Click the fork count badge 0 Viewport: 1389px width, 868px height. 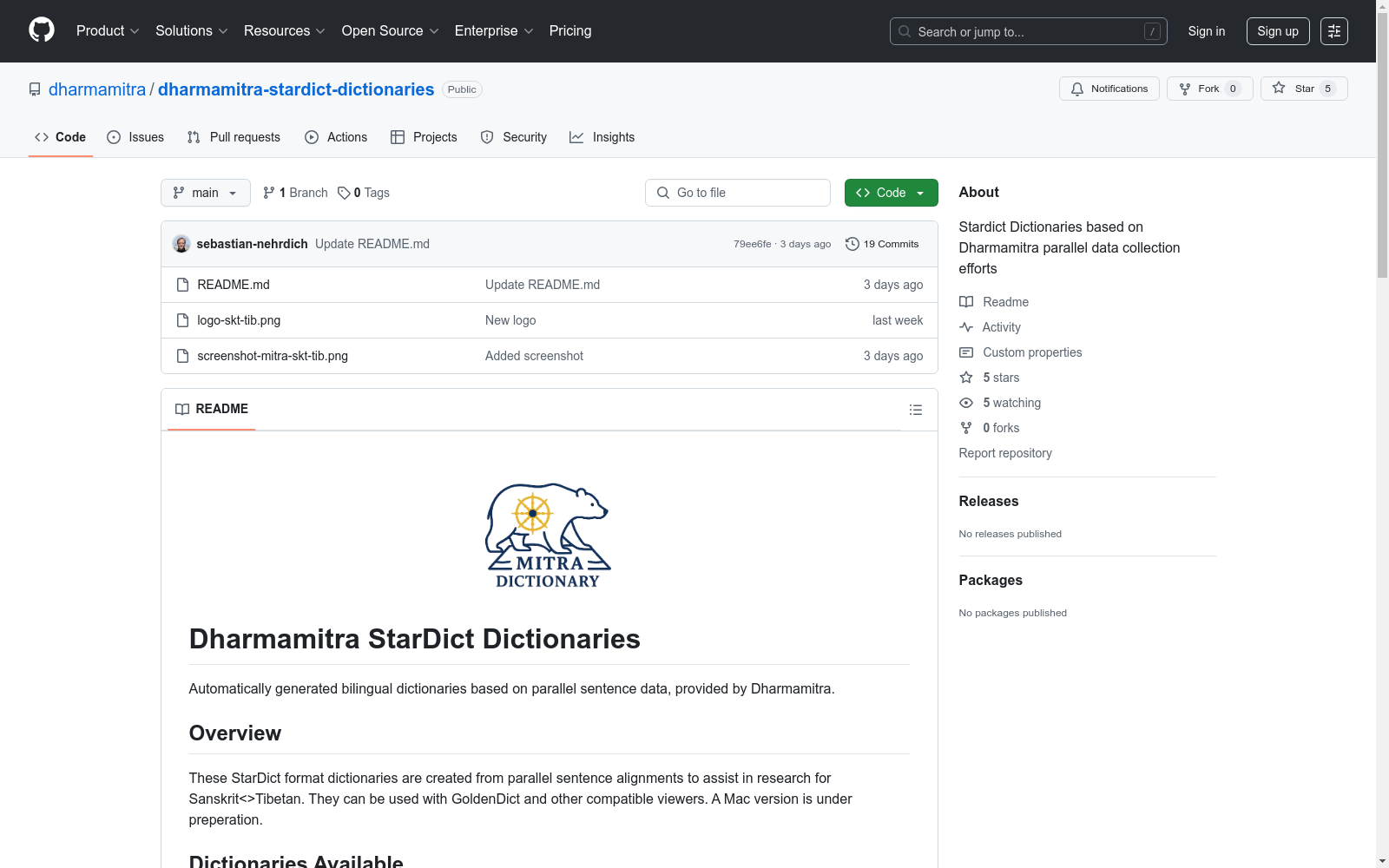pyautogui.click(x=1233, y=89)
